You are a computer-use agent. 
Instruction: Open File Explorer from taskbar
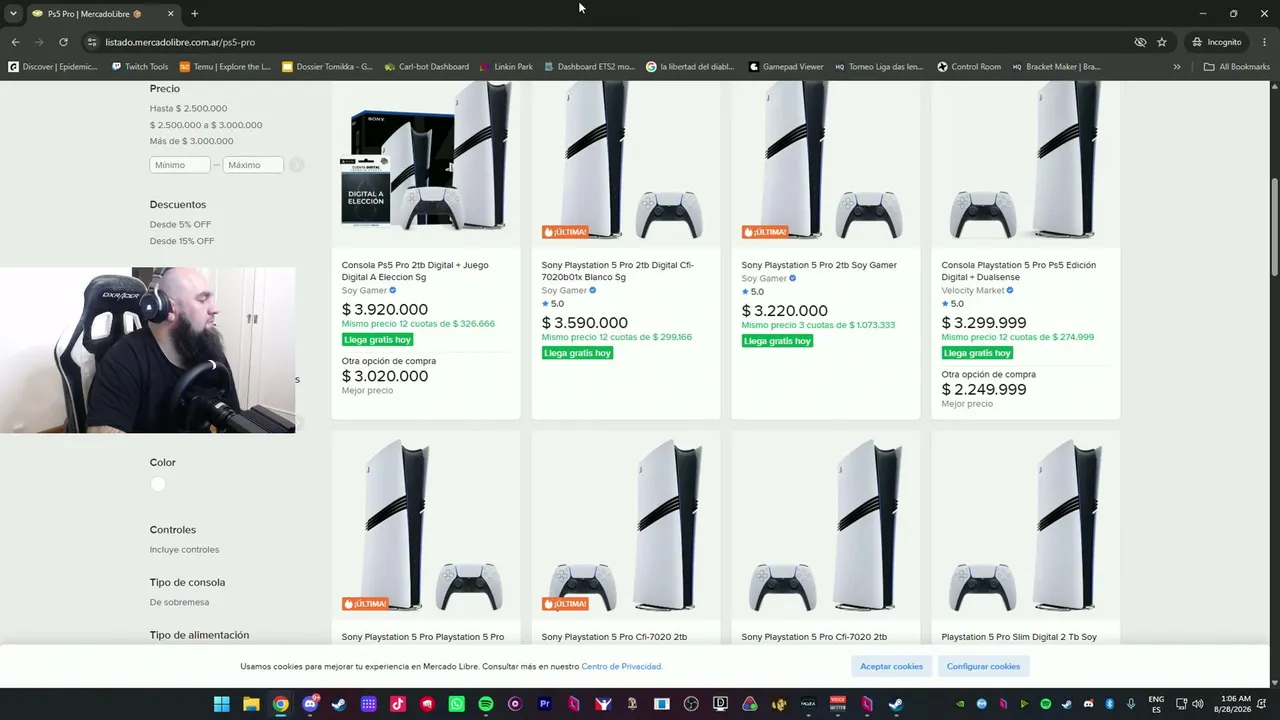(251, 704)
